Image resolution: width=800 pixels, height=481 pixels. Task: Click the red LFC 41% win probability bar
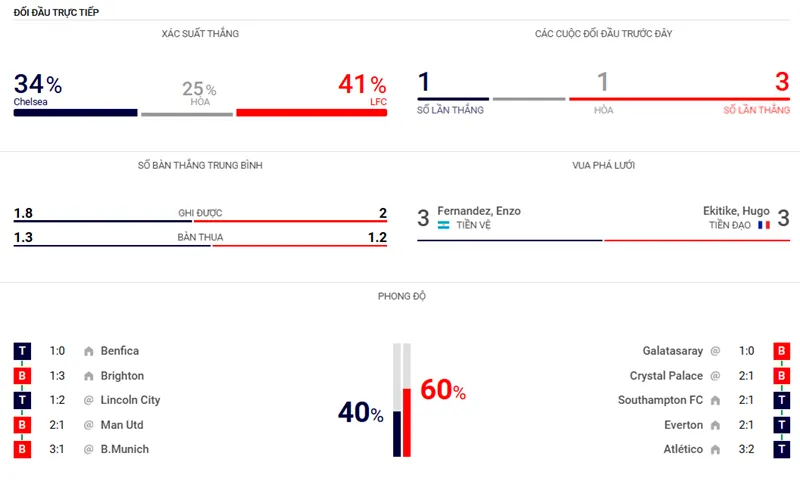311,113
